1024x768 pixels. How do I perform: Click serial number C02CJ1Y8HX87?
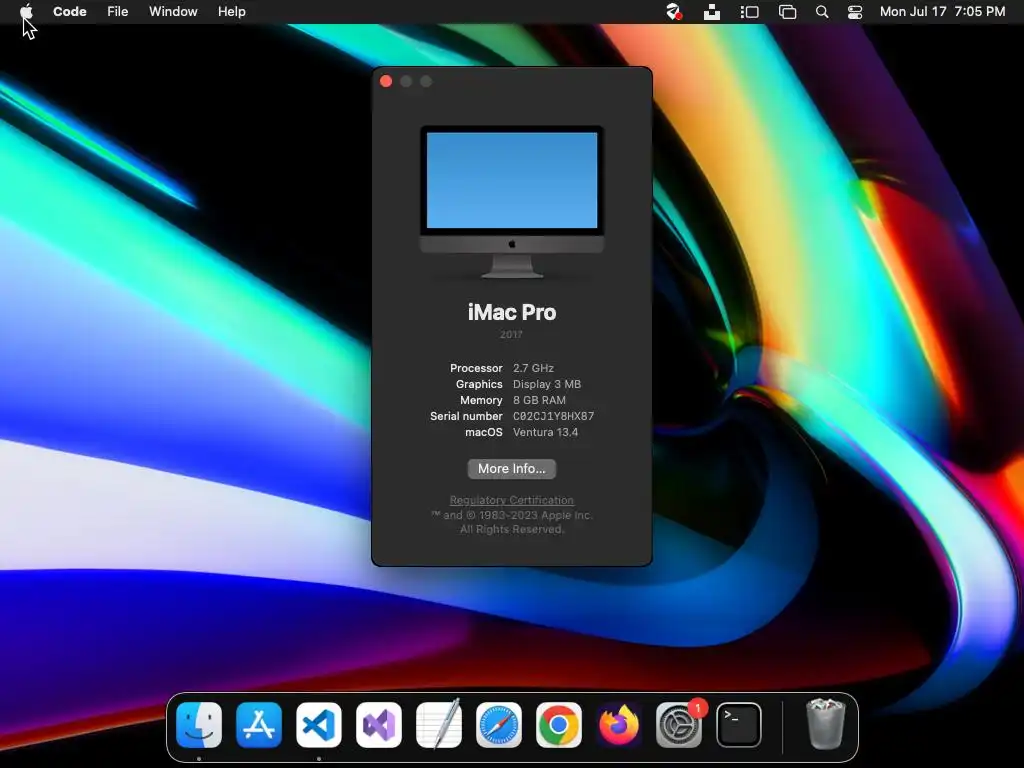[553, 416]
